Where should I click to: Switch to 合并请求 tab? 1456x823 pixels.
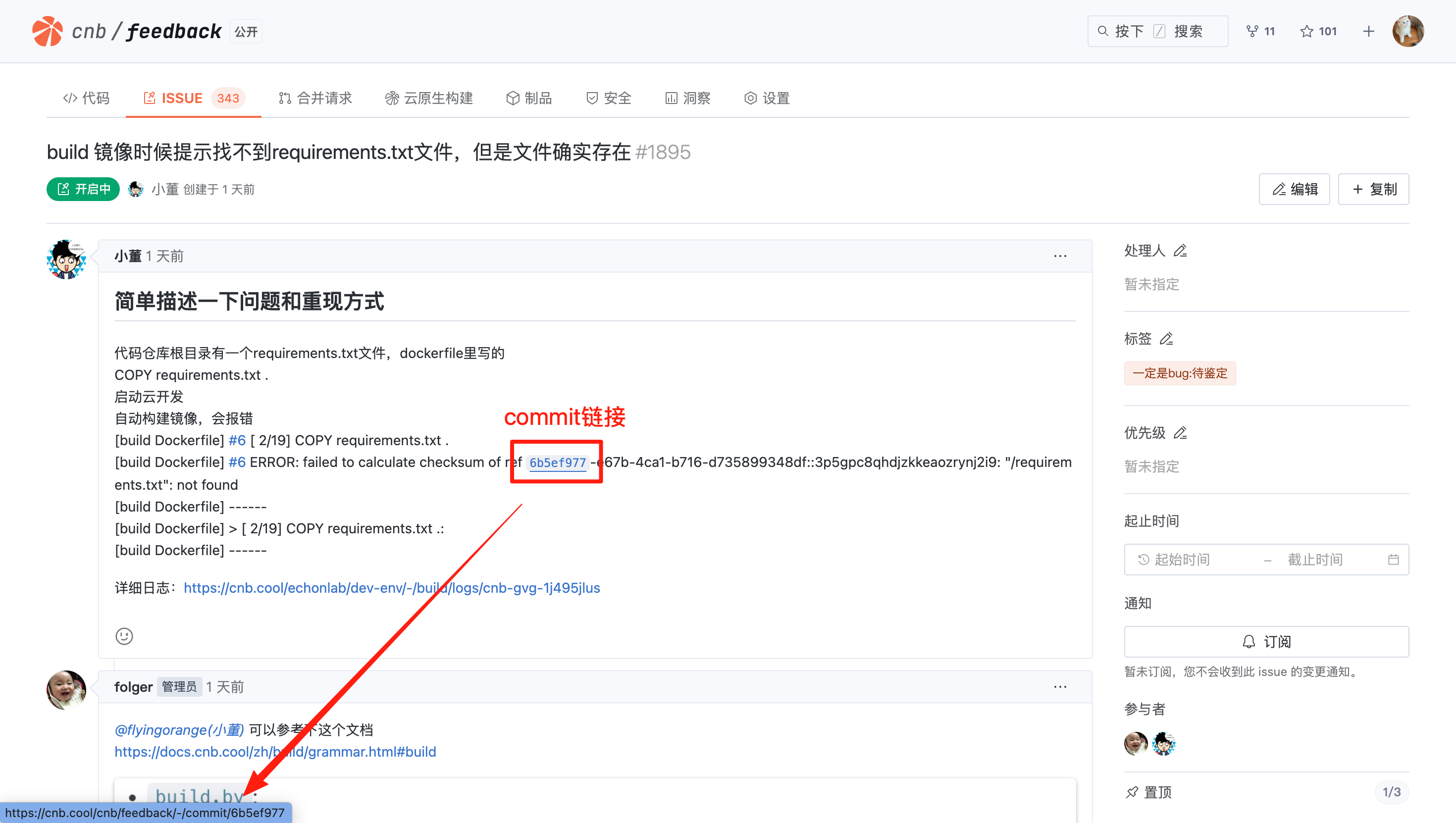pyautogui.click(x=315, y=98)
